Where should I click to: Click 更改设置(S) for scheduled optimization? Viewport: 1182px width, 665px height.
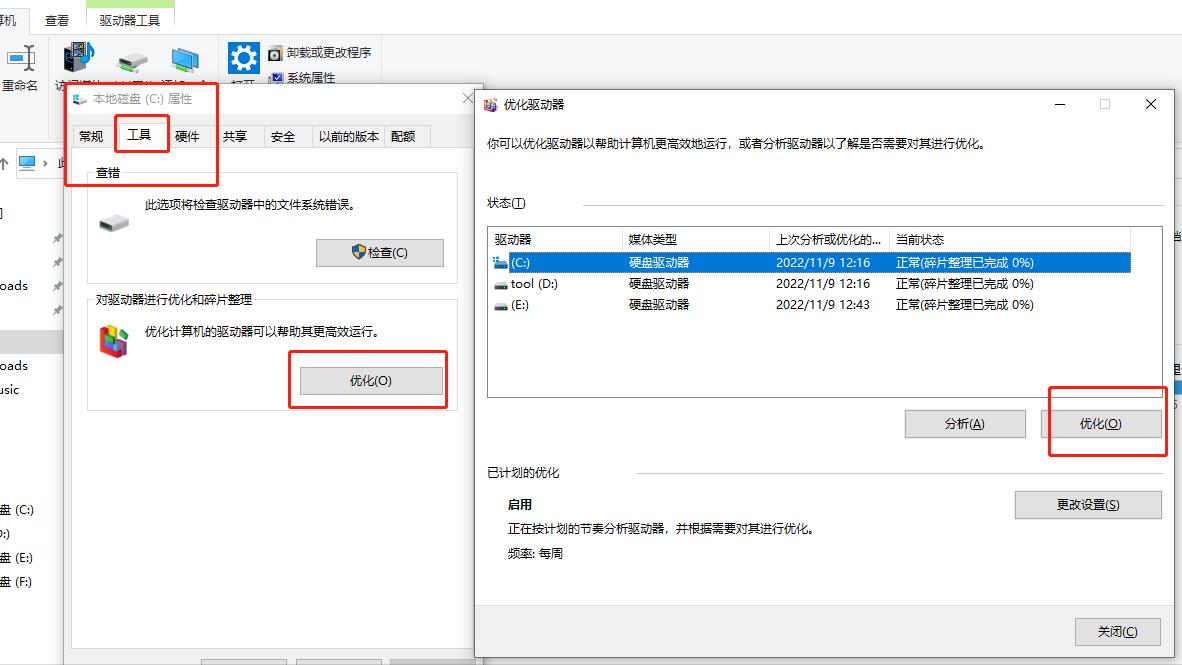point(1088,505)
